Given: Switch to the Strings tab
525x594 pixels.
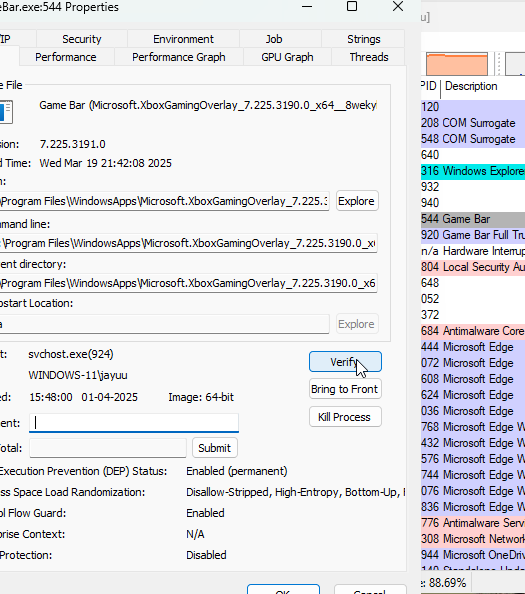Looking at the screenshot, I should [x=364, y=39].
